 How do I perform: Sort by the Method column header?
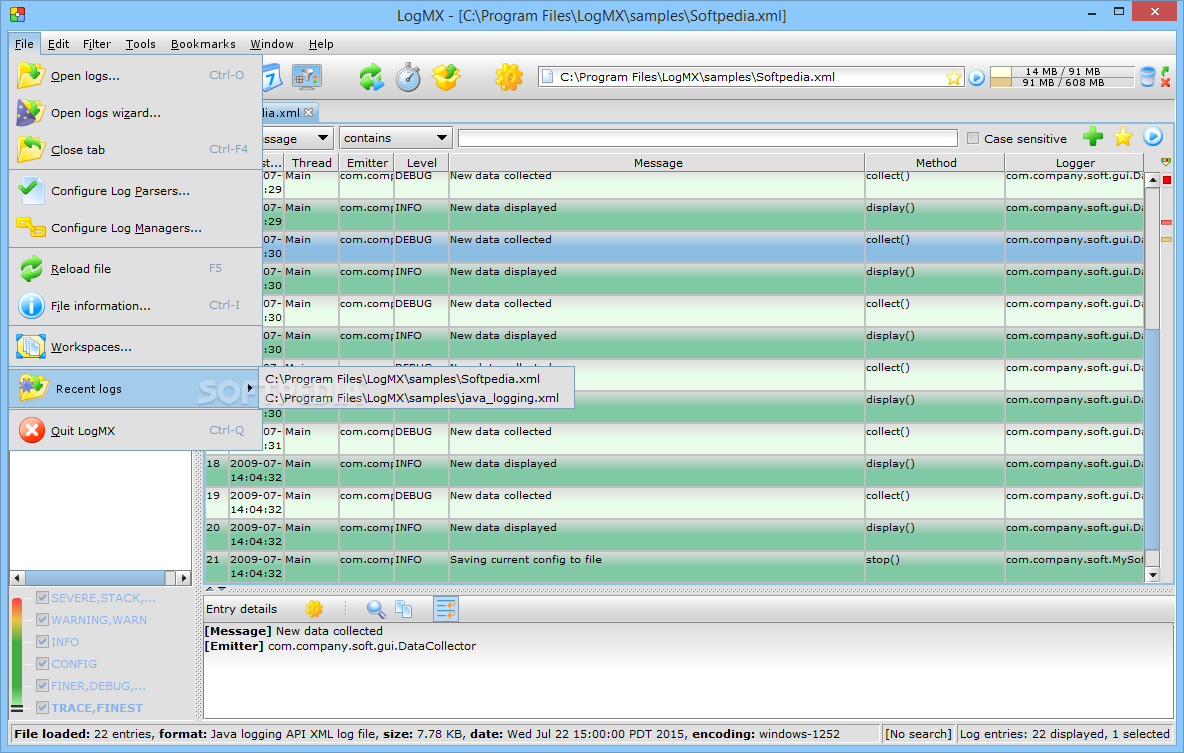coord(936,162)
